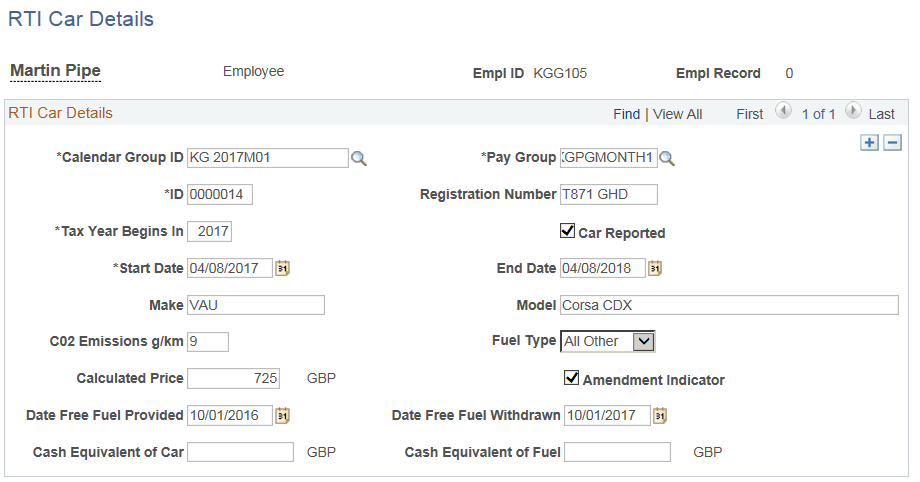Open End Date calendar picker

click(655, 268)
